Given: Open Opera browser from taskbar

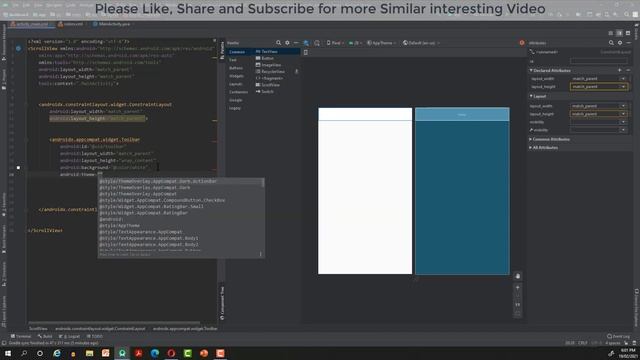Looking at the screenshot, I should click(171, 353).
